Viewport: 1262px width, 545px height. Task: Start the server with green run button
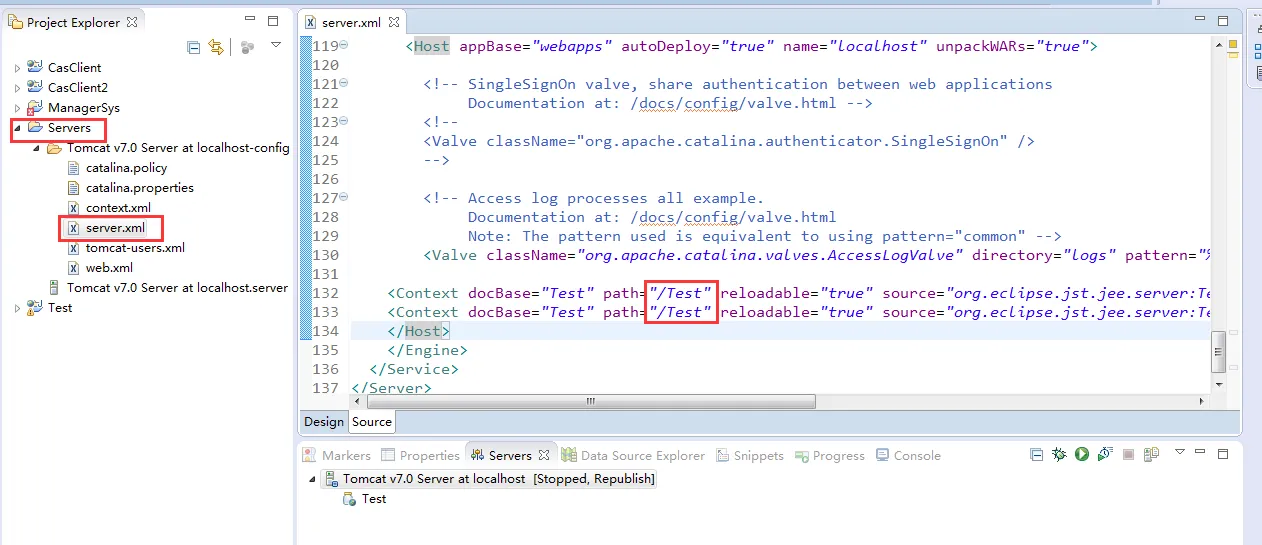(1082, 455)
